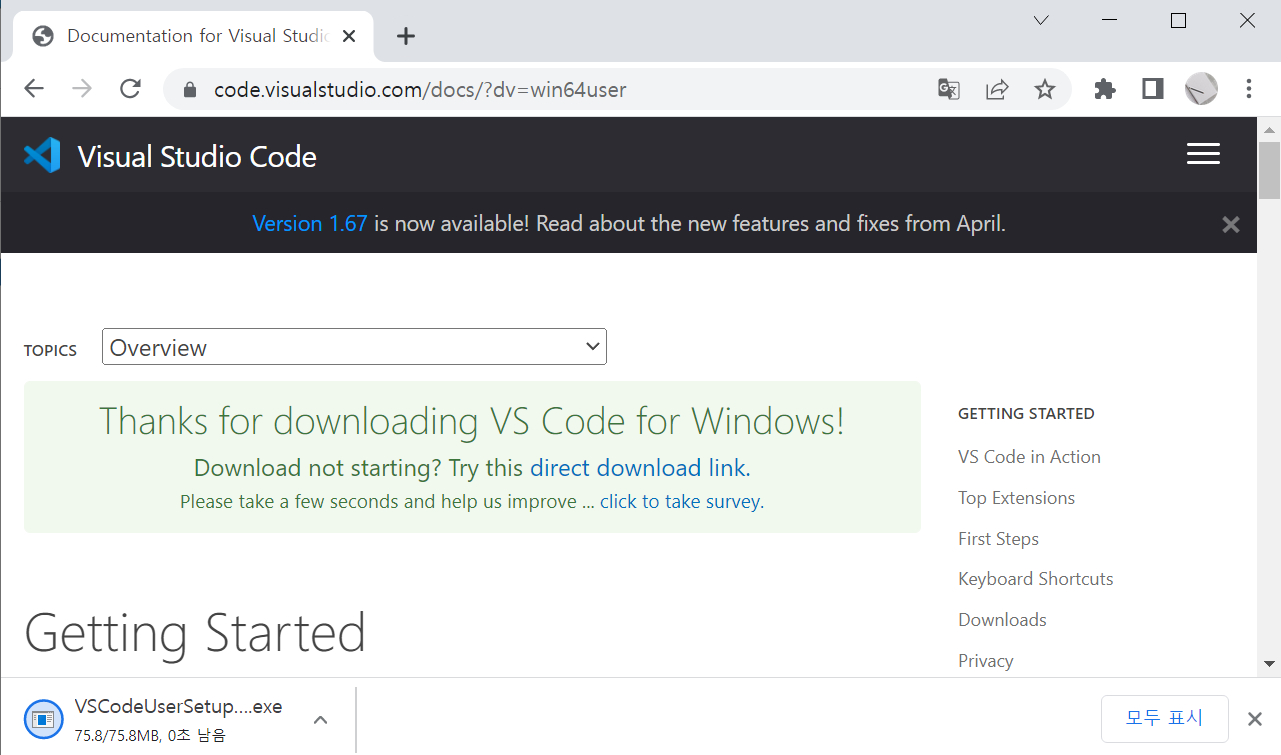This screenshot has height=755, width=1281.
Task: Expand the Topics Overview dropdown
Action: (x=354, y=347)
